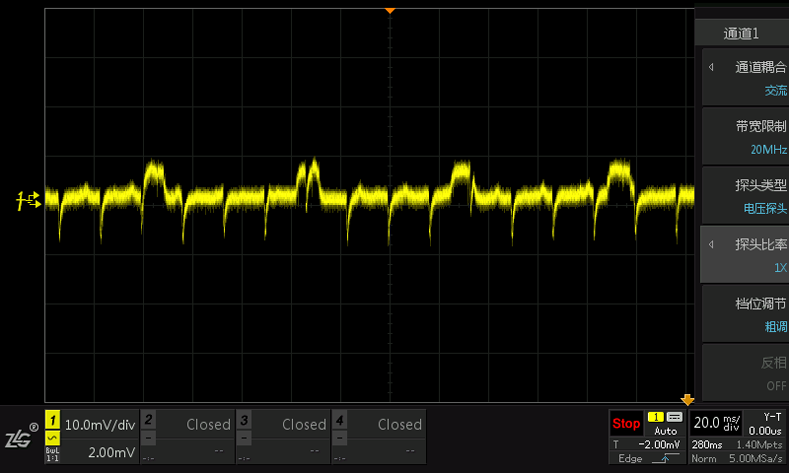This screenshot has width=789, height=473.
Task: Open the 带宽限制 20MHz bandwidth setting
Action: (745, 137)
